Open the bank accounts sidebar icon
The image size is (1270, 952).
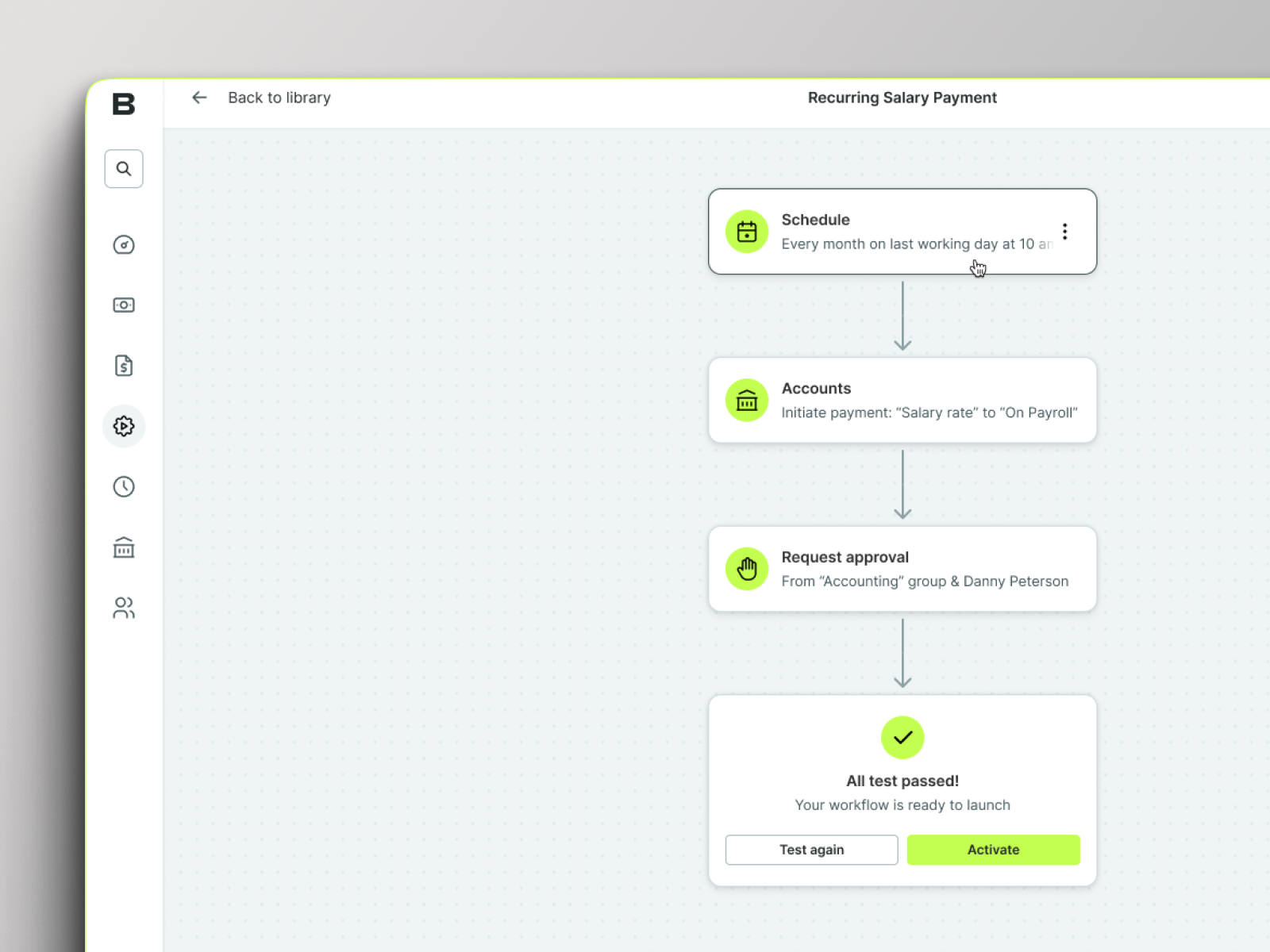point(124,547)
